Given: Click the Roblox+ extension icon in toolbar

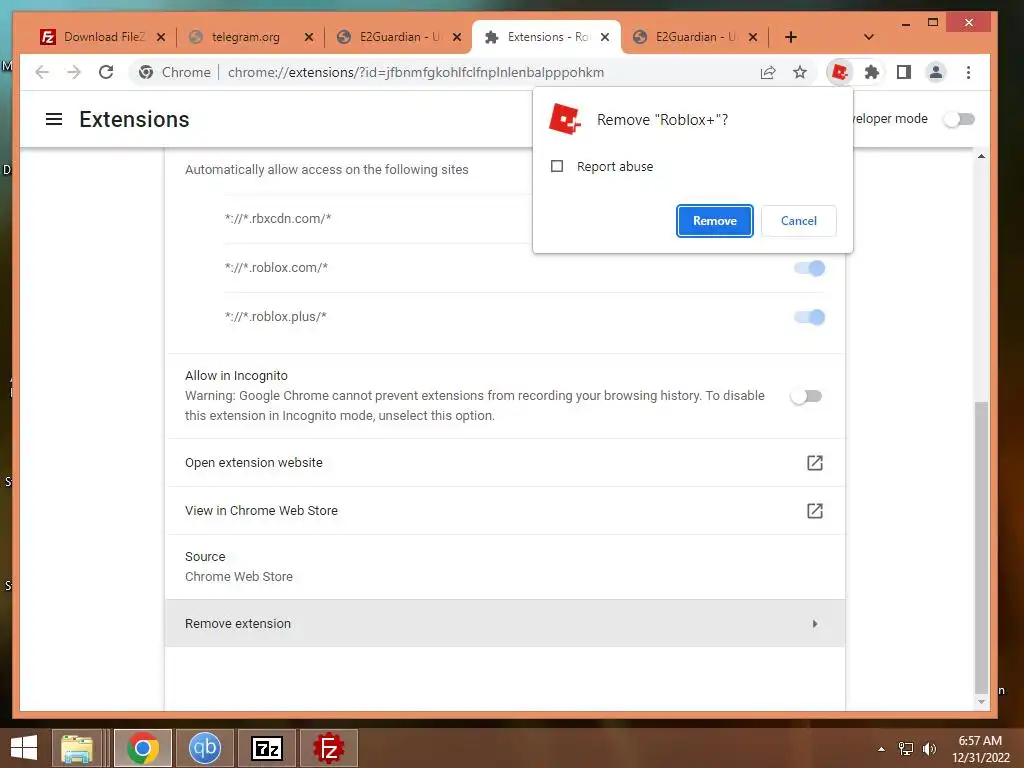Looking at the screenshot, I should tap(840, 72).
